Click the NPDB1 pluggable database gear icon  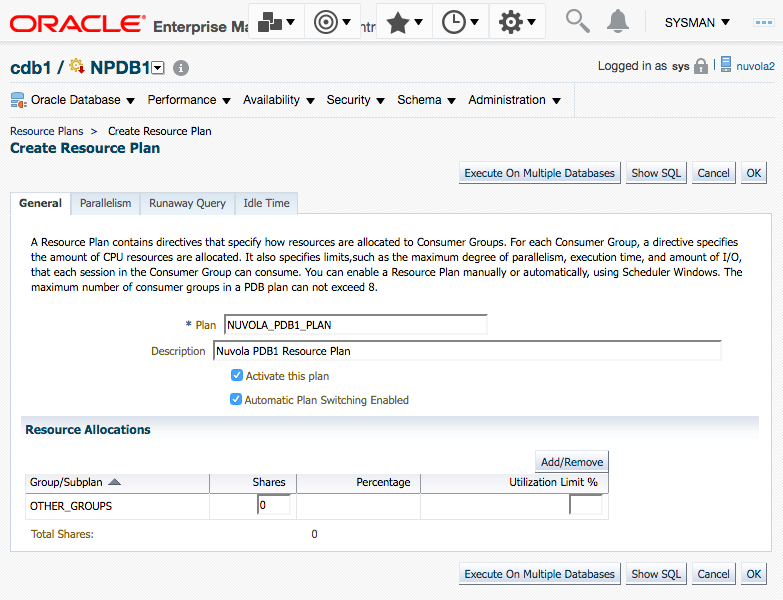[x=77, y=66]
